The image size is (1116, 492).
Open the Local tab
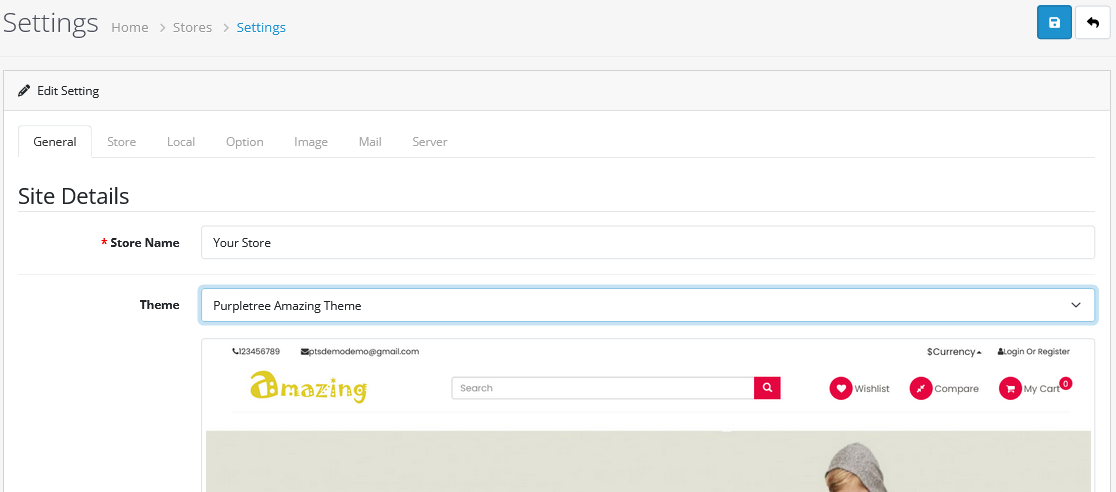point(181,142)
